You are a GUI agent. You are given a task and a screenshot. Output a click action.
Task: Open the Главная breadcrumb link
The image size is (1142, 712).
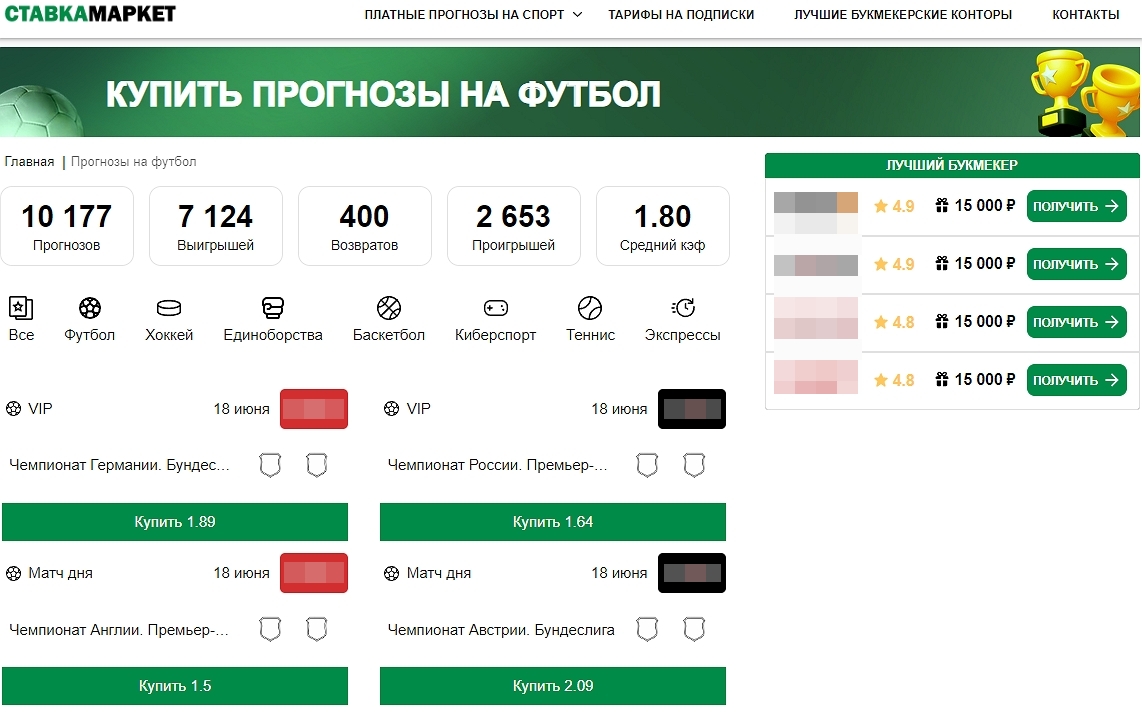tap(29, 161)
